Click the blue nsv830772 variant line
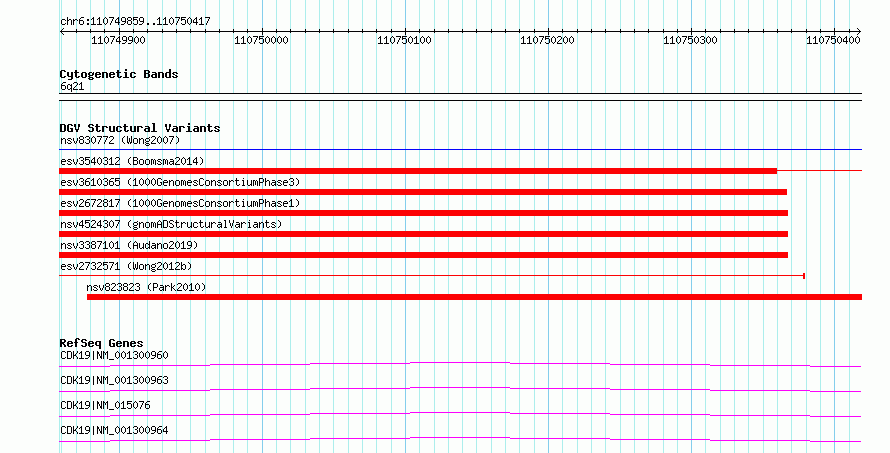The image size is (890, 453). [460, 150]
